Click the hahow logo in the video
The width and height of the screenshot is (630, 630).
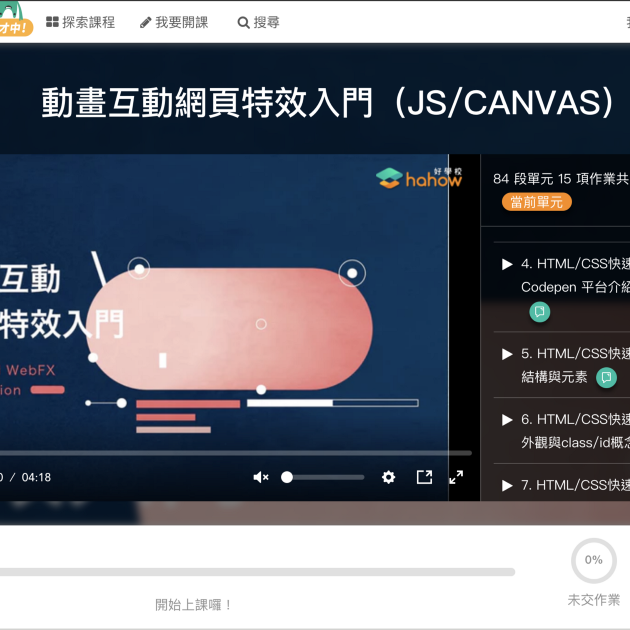419,178
